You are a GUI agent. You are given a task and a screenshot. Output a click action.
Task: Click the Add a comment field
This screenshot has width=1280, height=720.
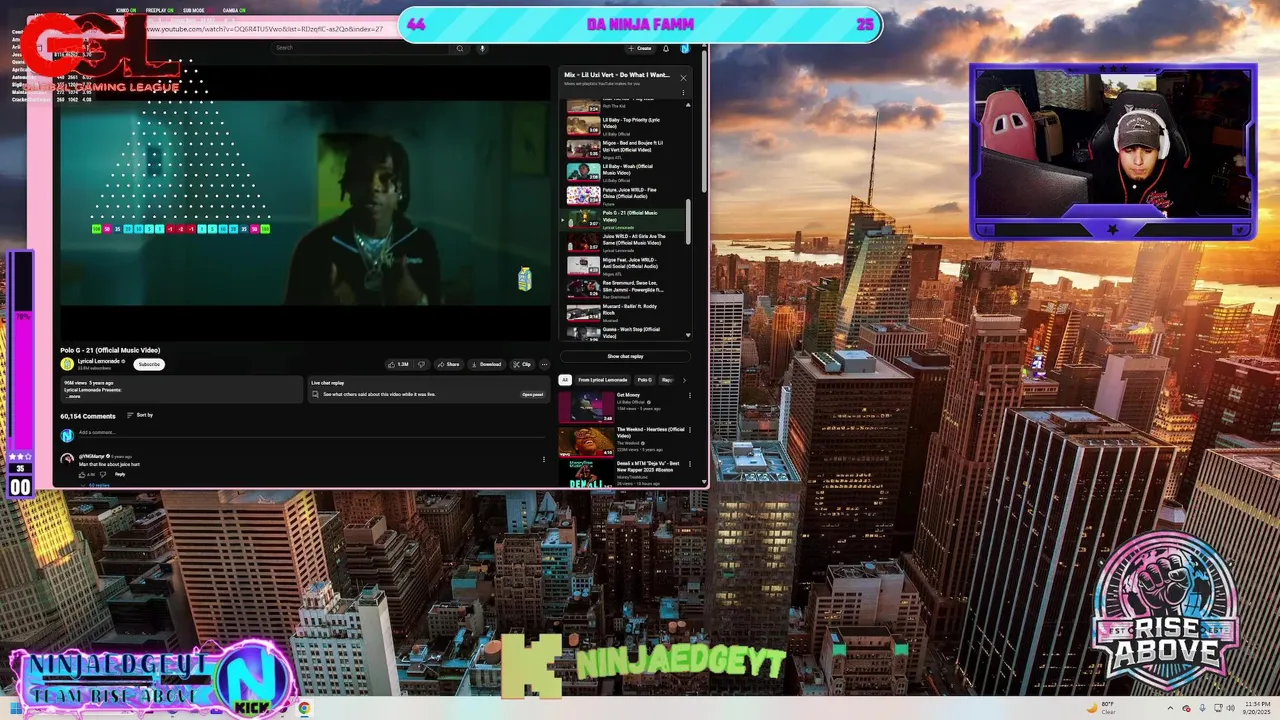[x=312, y=432]
